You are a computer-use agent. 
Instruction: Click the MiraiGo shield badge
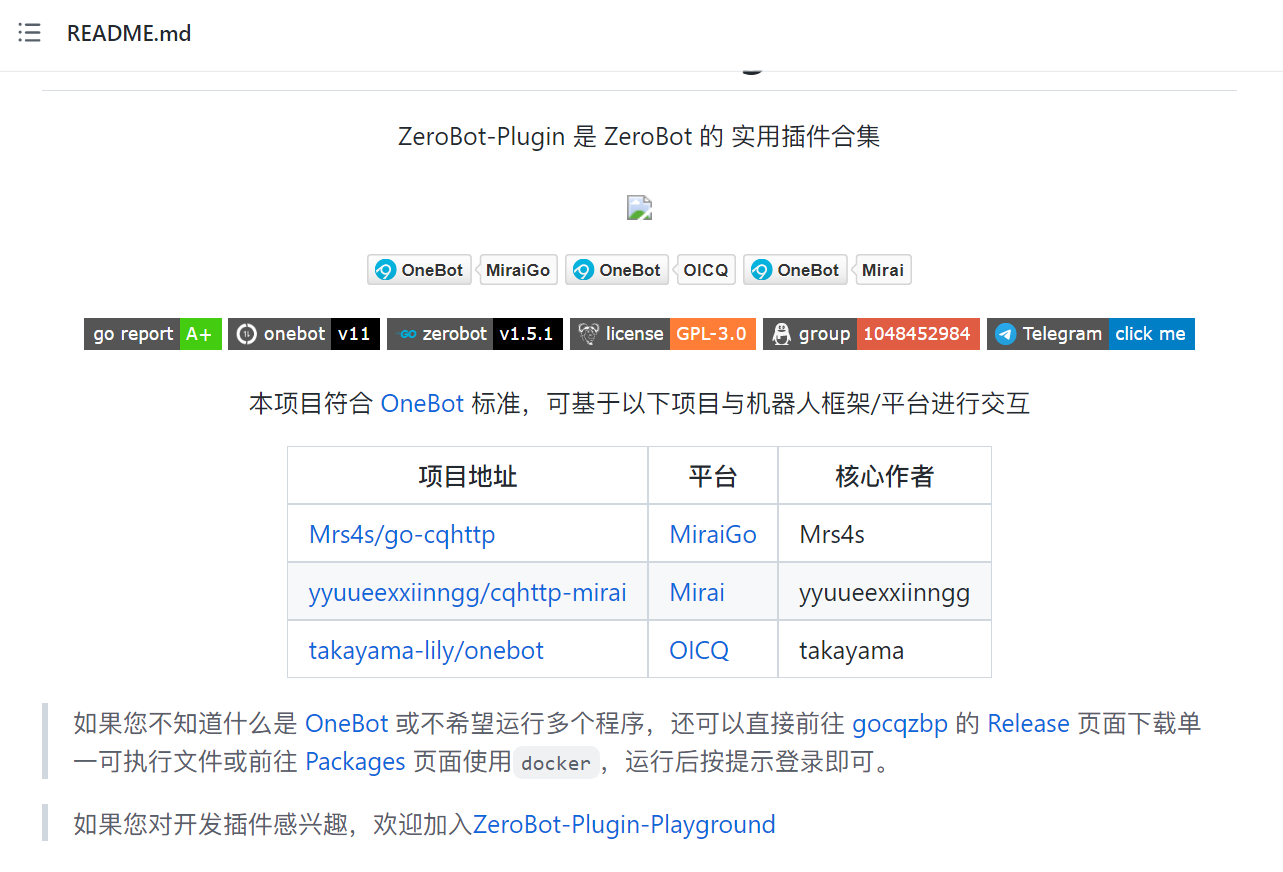click(518, 269)
